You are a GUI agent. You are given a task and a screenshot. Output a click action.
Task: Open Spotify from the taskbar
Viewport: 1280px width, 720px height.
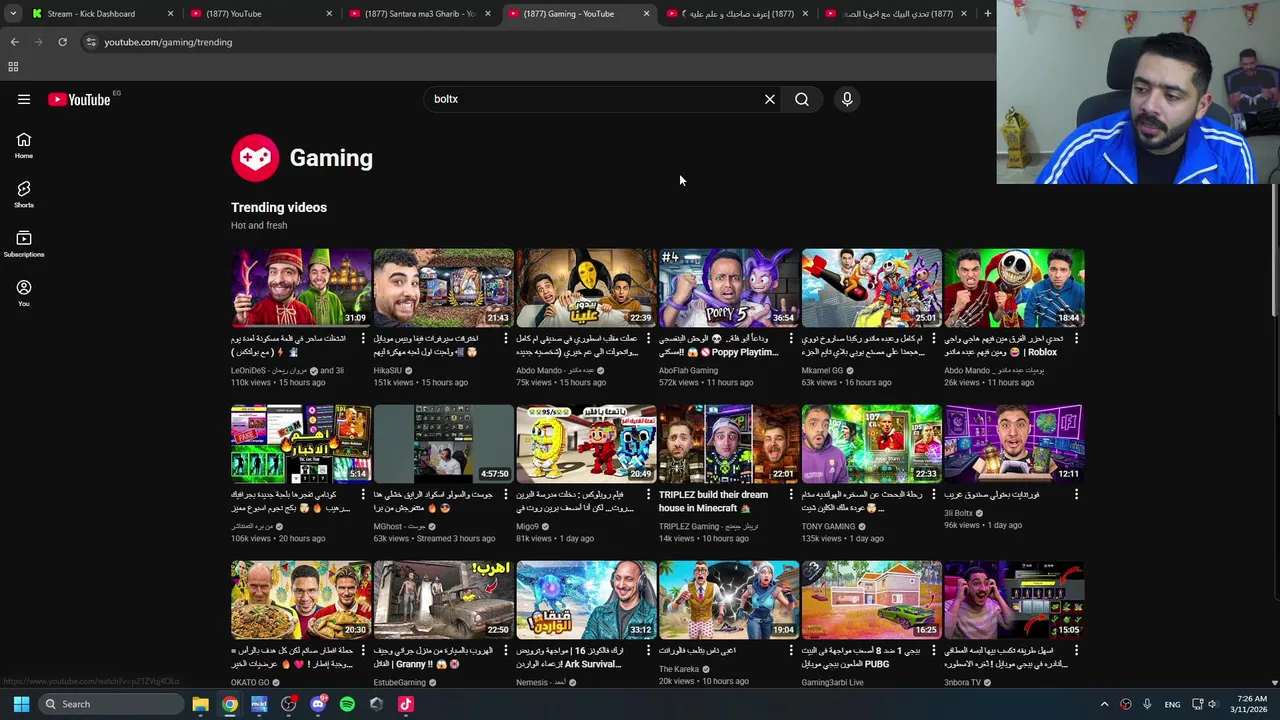pos(347,704)
